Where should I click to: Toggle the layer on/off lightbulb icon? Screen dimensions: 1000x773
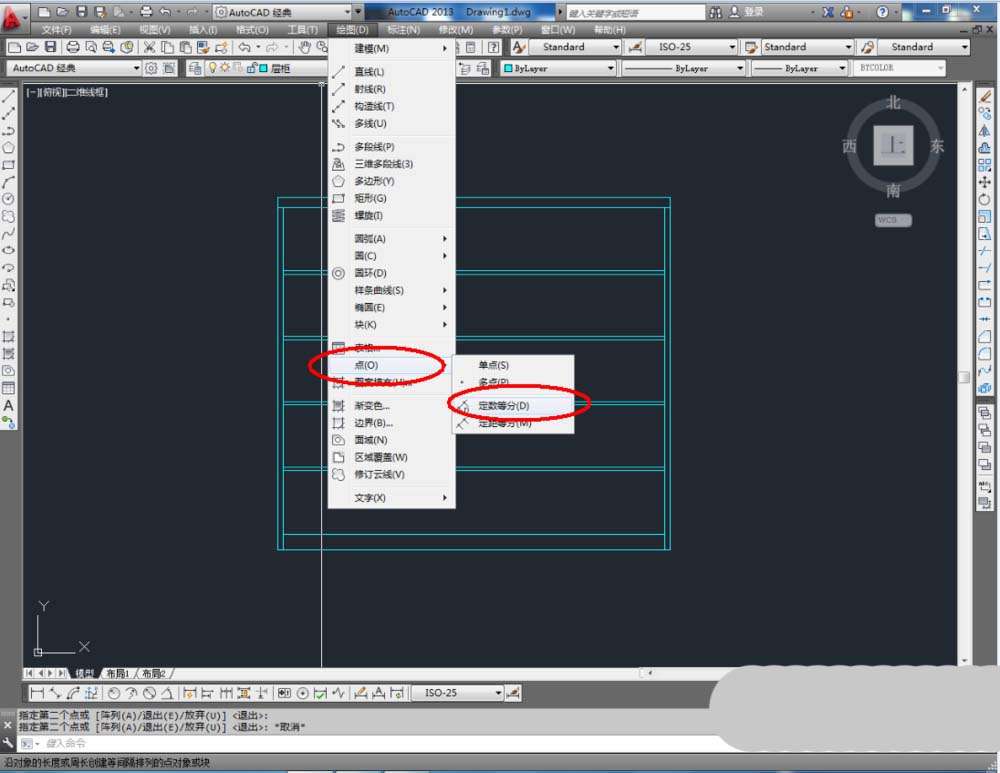tap(212, 68)
